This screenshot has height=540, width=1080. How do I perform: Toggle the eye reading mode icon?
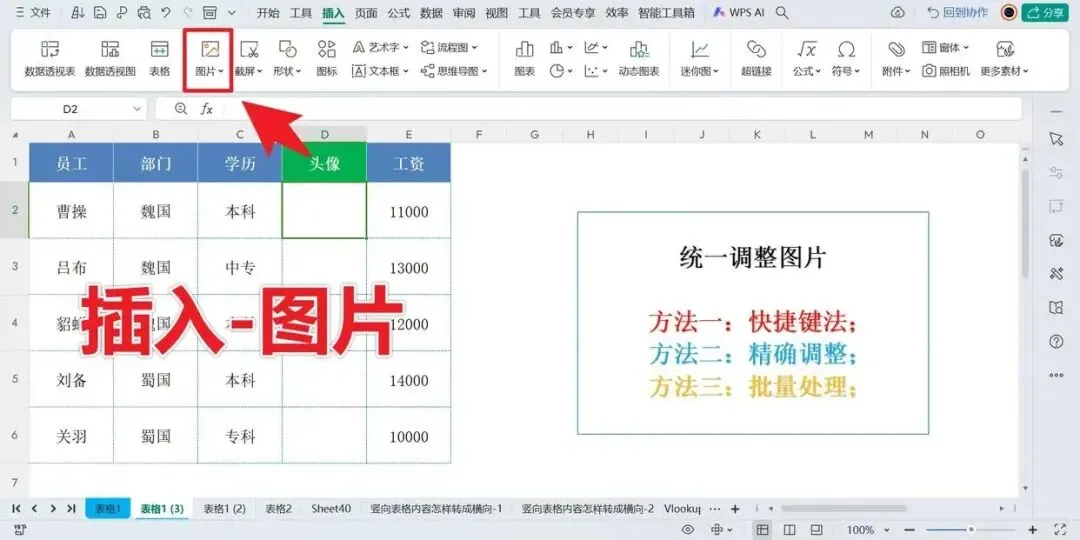(687, 530)
